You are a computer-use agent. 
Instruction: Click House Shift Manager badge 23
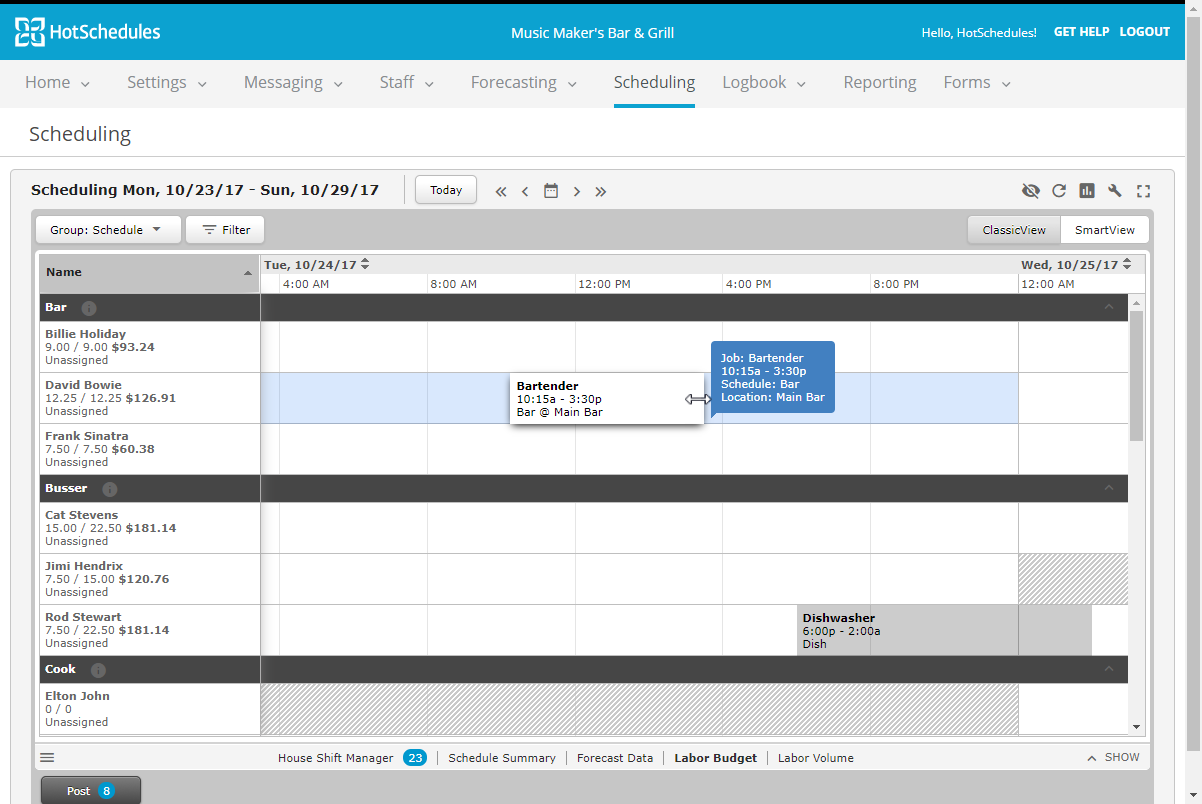pos(415,758)
